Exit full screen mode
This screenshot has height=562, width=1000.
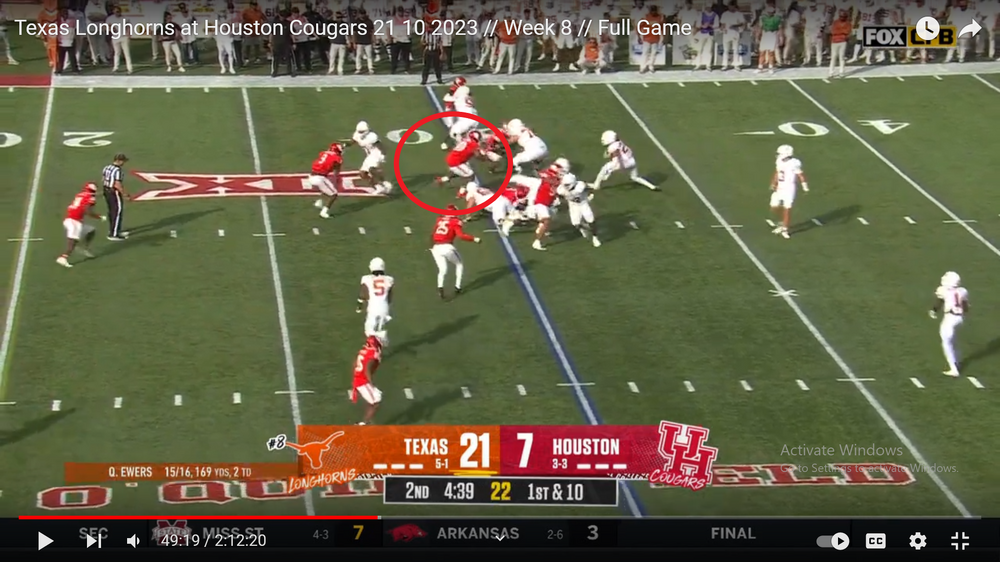coord(959,541)
